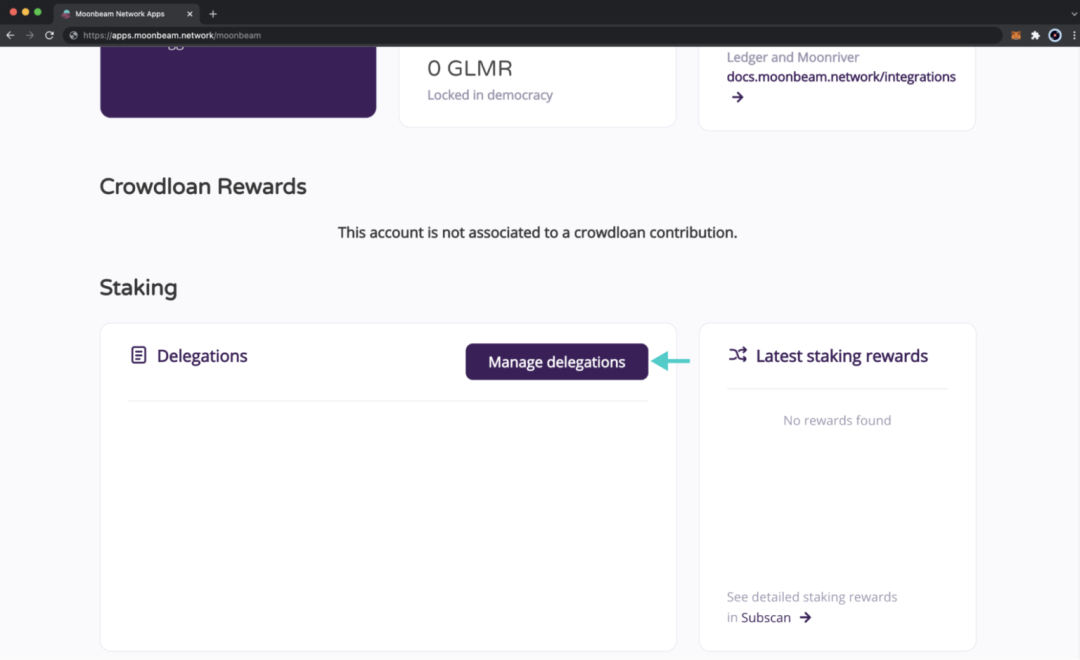Click the red close window button

[x=13, y=12]
